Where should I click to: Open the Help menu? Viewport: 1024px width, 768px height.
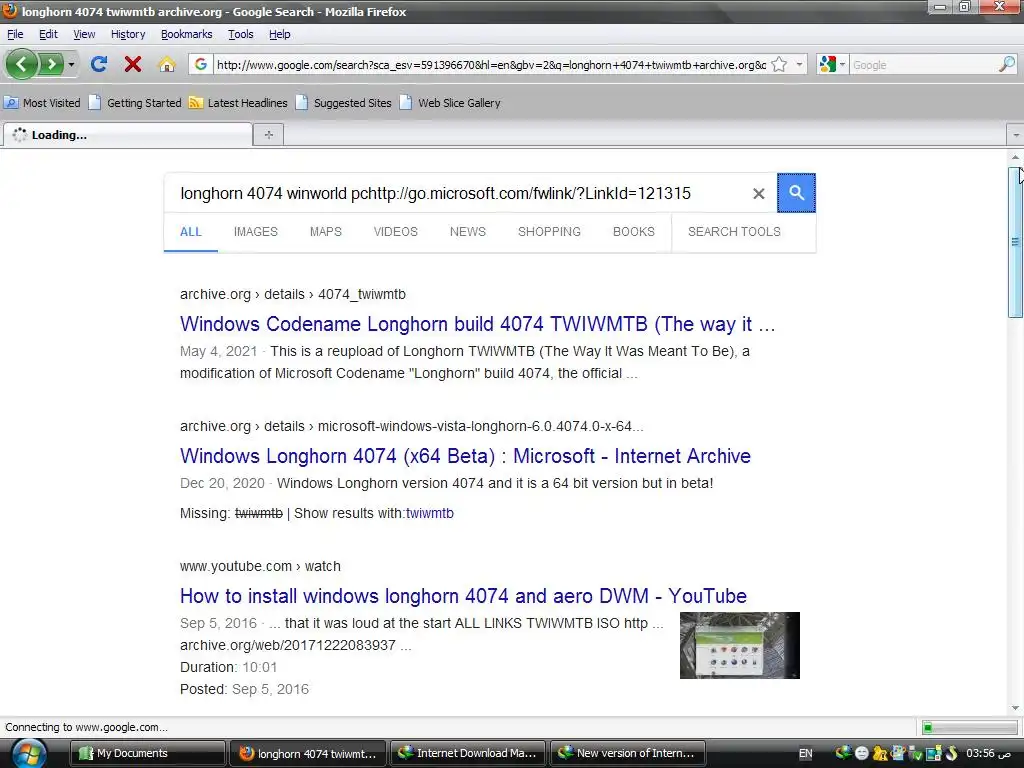click(x=280, y=34)
